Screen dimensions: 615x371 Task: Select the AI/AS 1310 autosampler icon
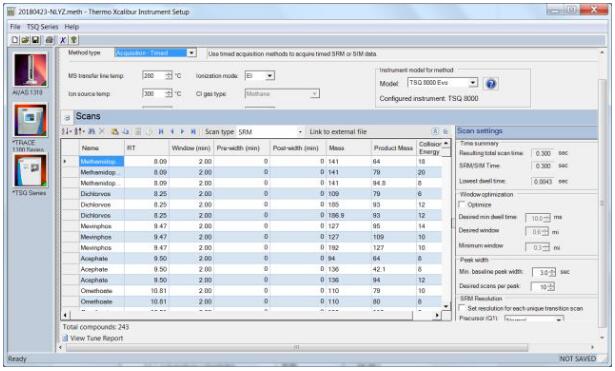(x=30, y=70)
